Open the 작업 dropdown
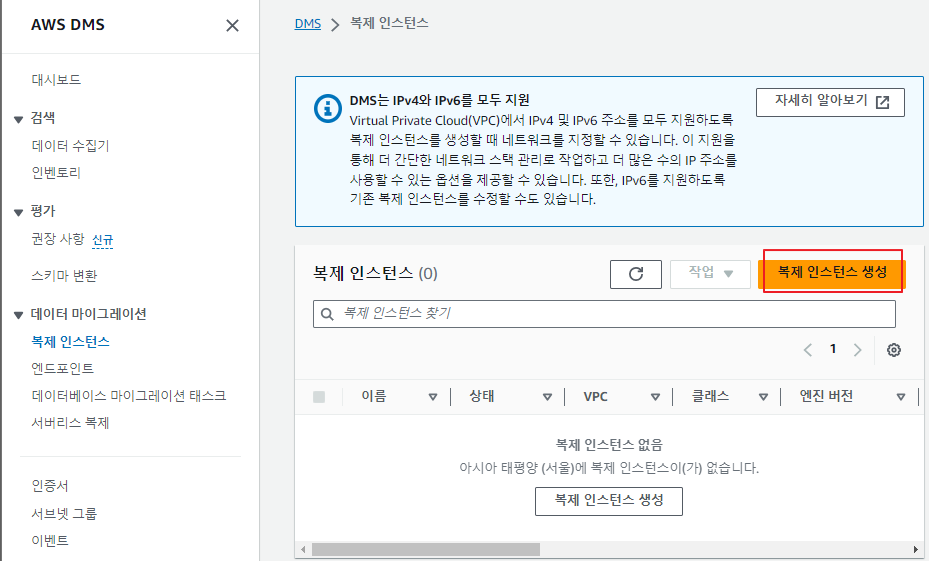929x561 pixels. click(x=710, y=274)
